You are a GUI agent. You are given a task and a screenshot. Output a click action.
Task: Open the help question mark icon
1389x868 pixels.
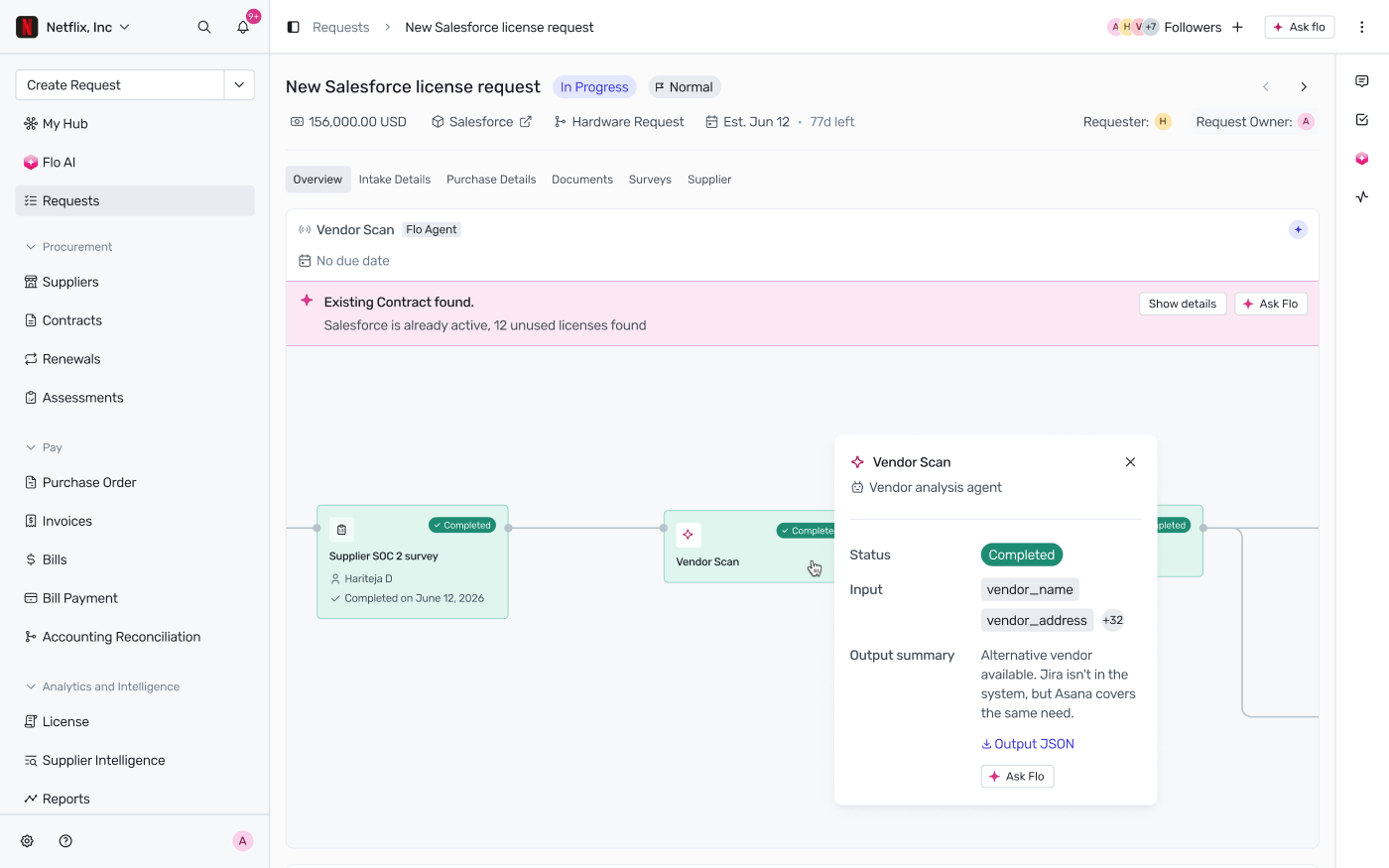[65, 841]
